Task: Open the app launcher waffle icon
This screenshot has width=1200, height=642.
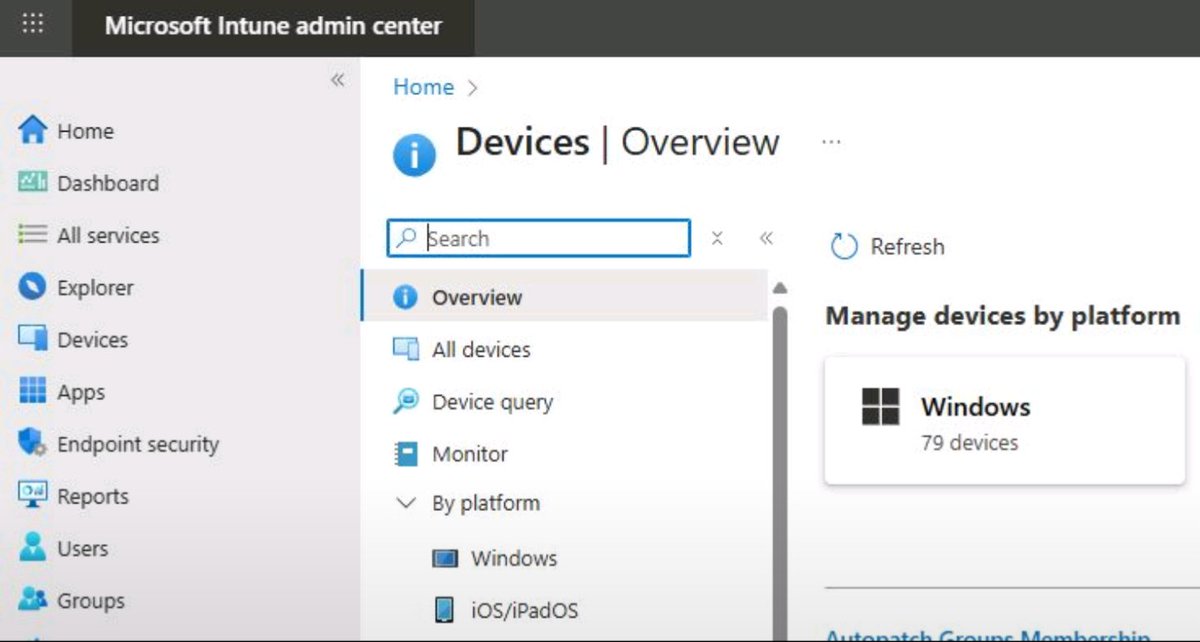Action: click(33, 24)
